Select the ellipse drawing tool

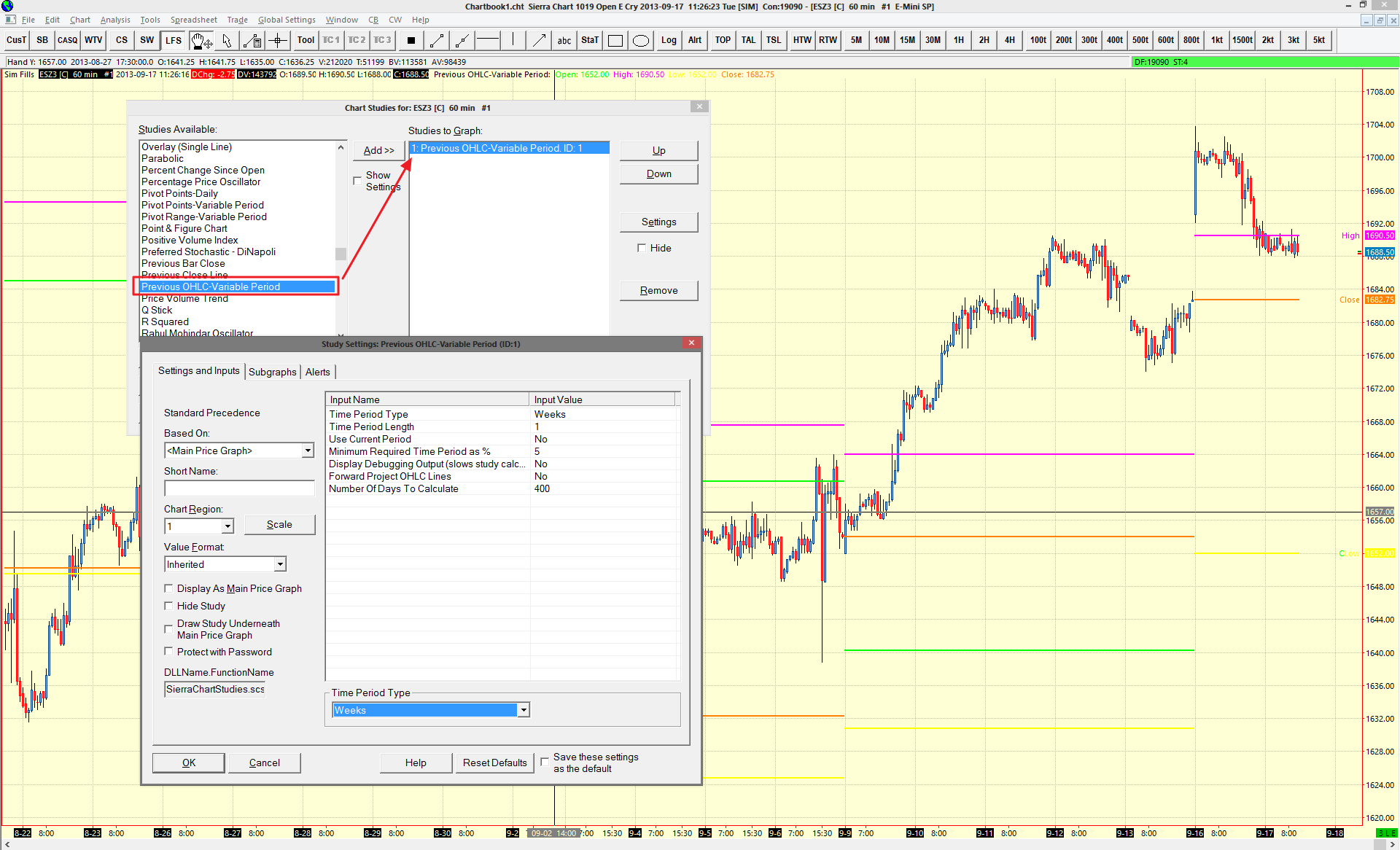(641, 40)
